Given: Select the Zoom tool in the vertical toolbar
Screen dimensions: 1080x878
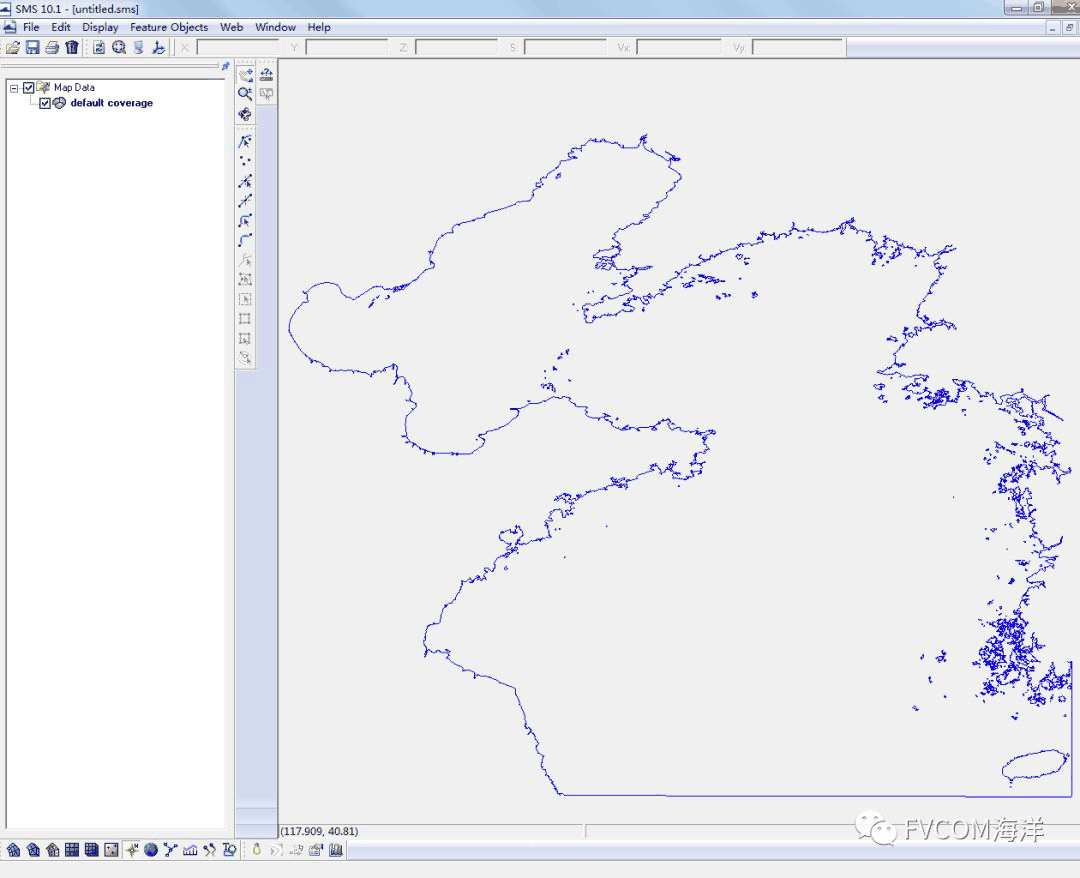Looking at the screenshot, I should tap(245, 93).
